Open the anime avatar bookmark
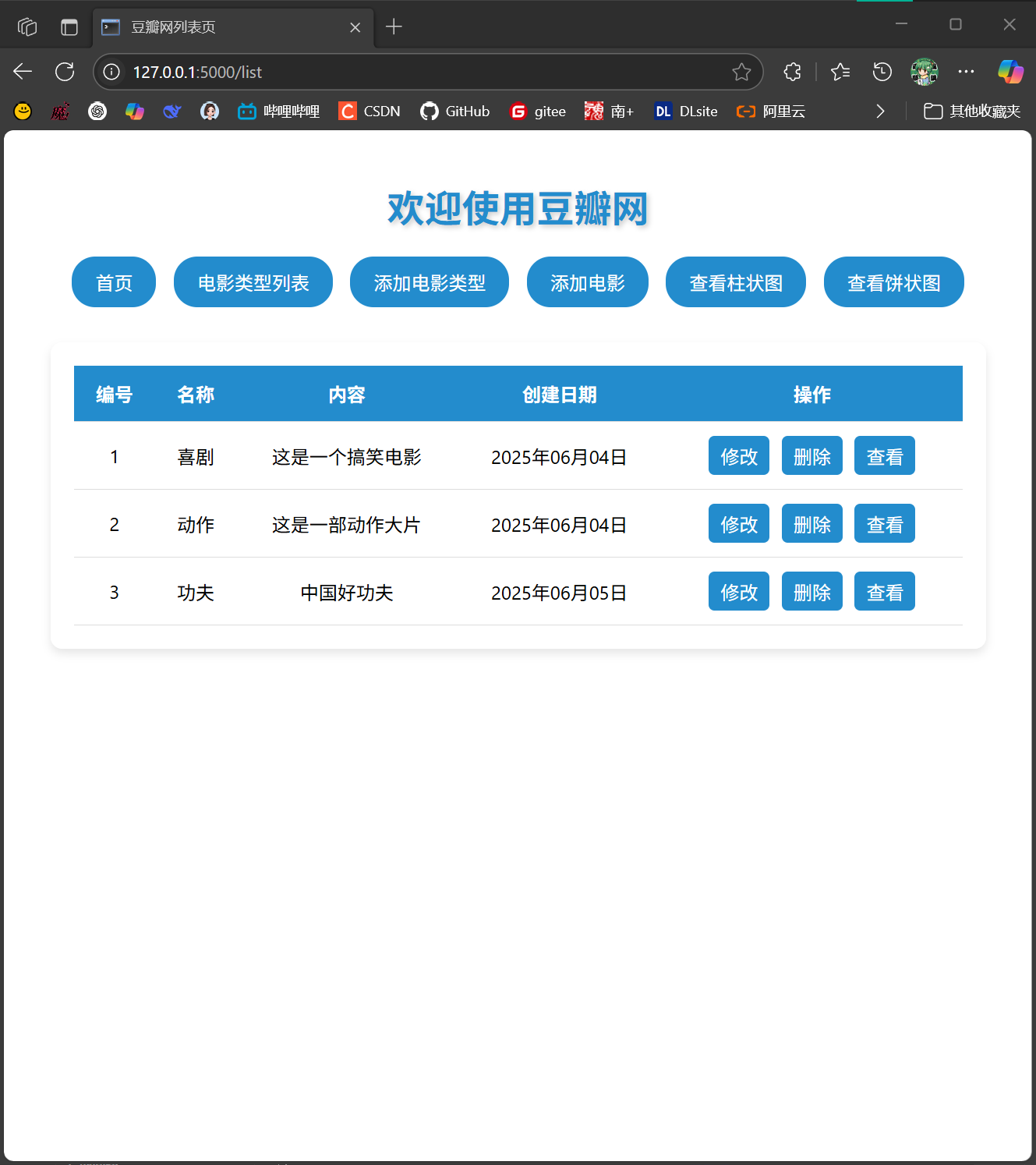 point(210,112)
